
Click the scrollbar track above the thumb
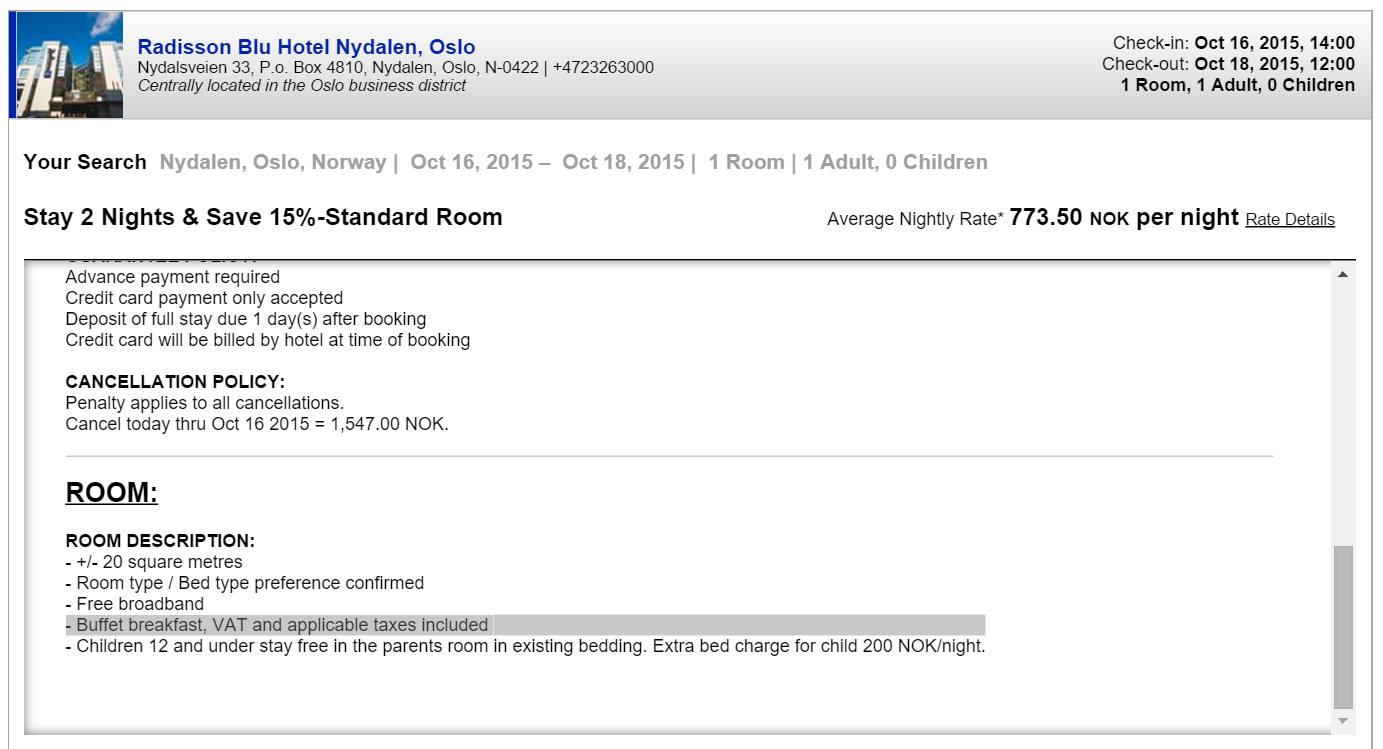tap(1343, 415)
